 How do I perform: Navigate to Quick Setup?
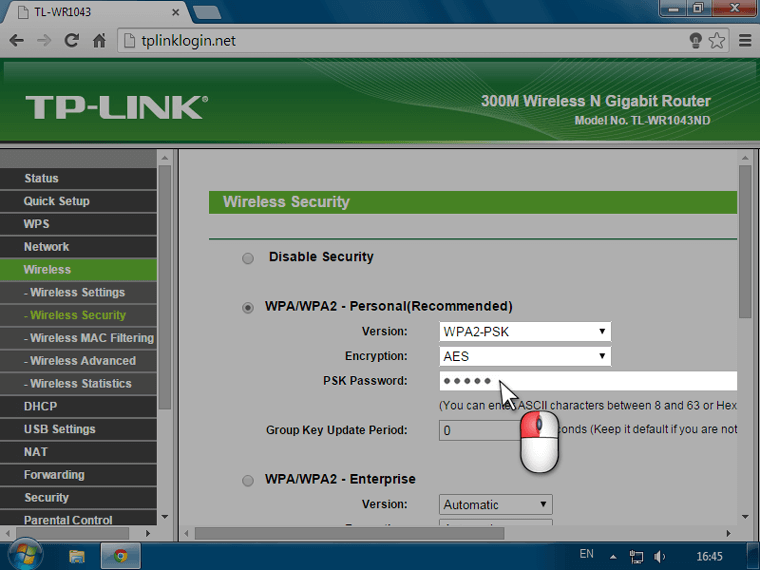click(x=56, y=201)
